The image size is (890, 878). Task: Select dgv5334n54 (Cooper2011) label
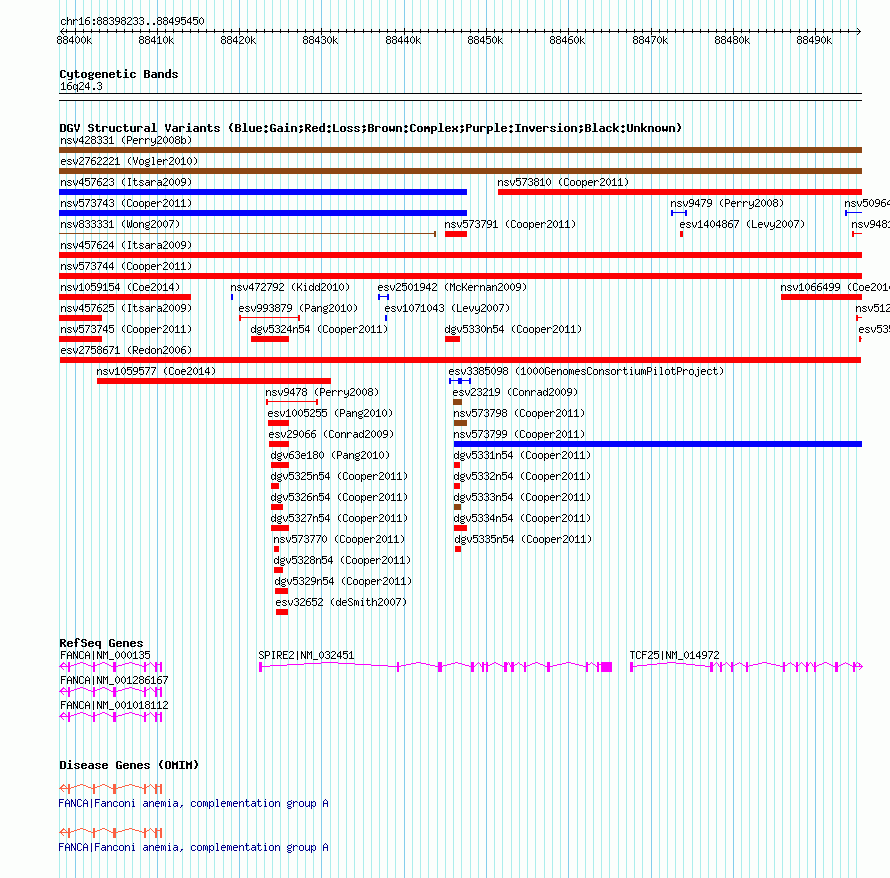[522, 518]
